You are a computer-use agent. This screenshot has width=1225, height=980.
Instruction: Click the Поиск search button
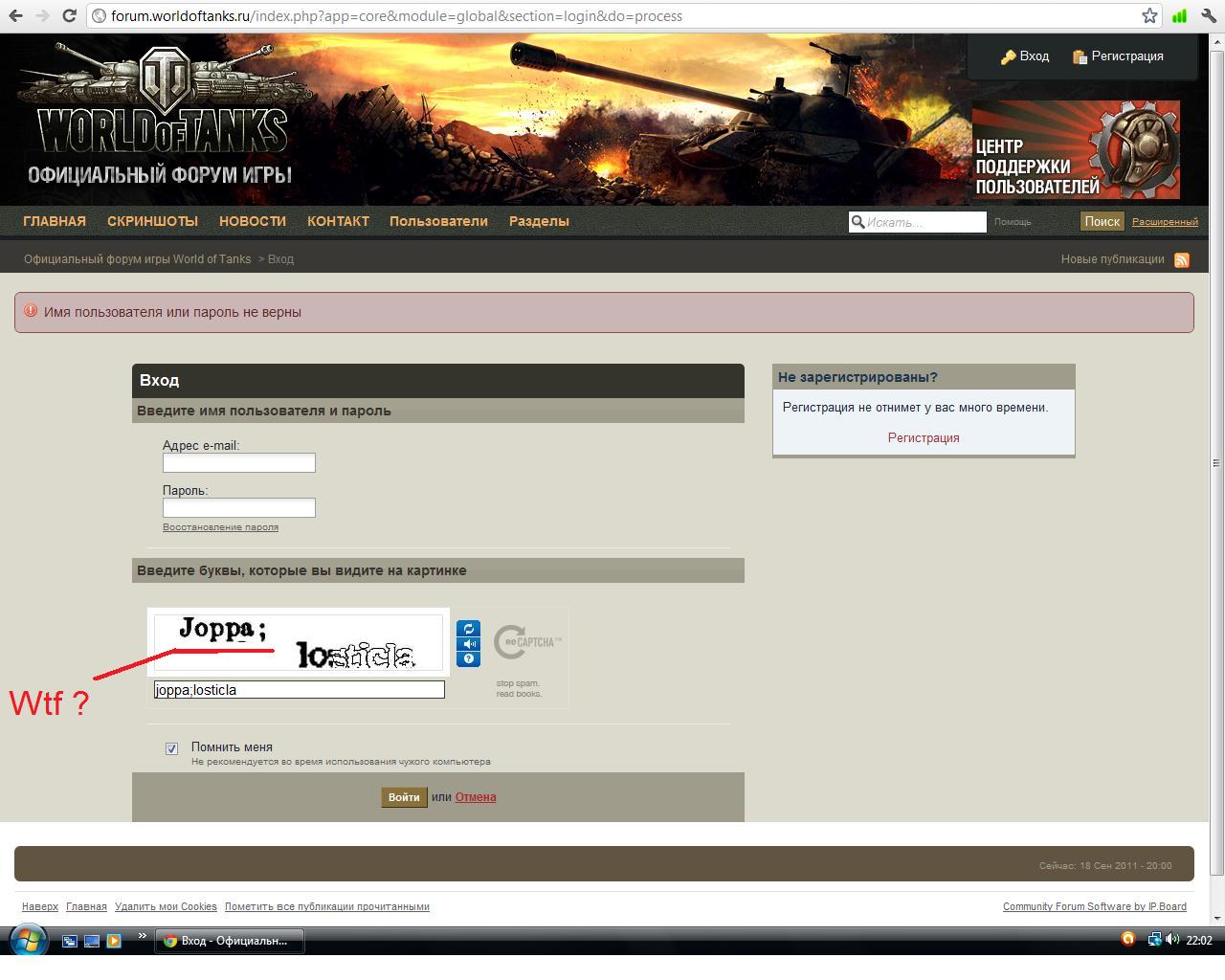point(1102,221)
